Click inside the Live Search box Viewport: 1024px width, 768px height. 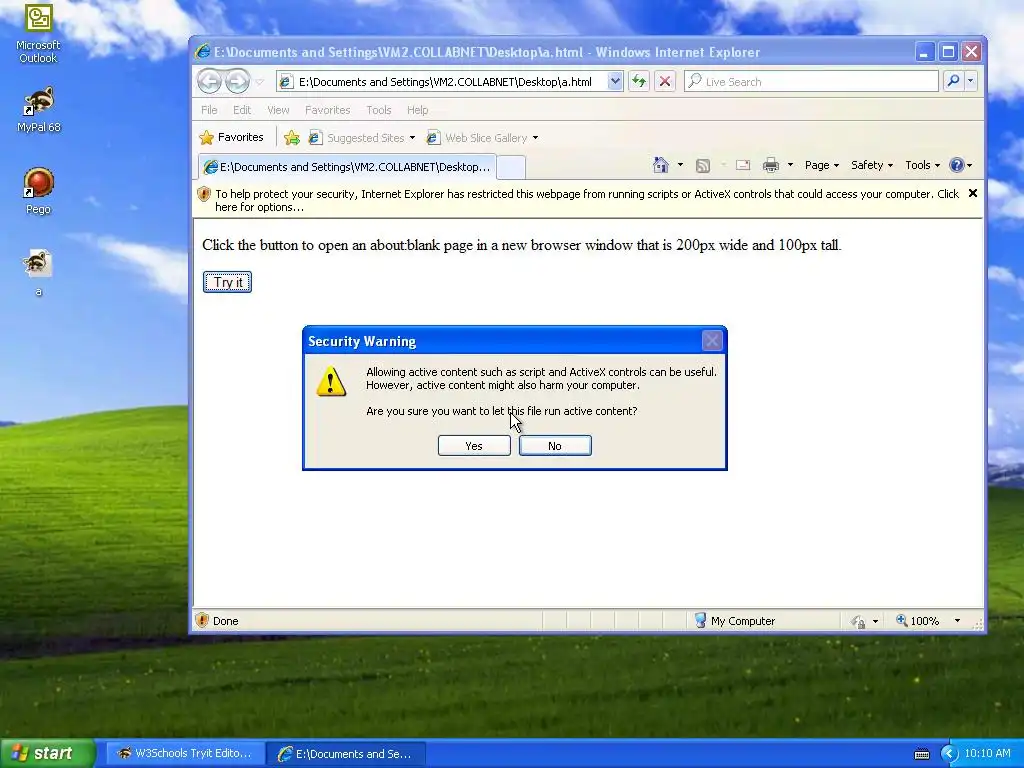point(811,82)
